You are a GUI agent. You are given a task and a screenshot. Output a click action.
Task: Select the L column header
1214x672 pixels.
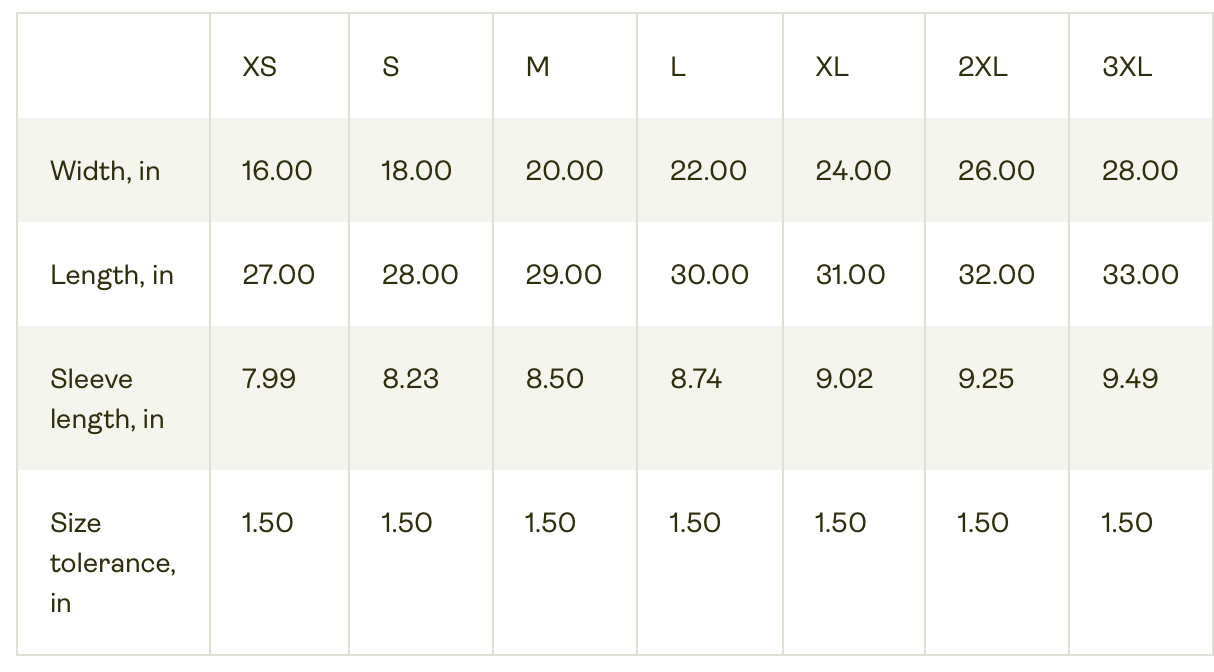[678, 67]
